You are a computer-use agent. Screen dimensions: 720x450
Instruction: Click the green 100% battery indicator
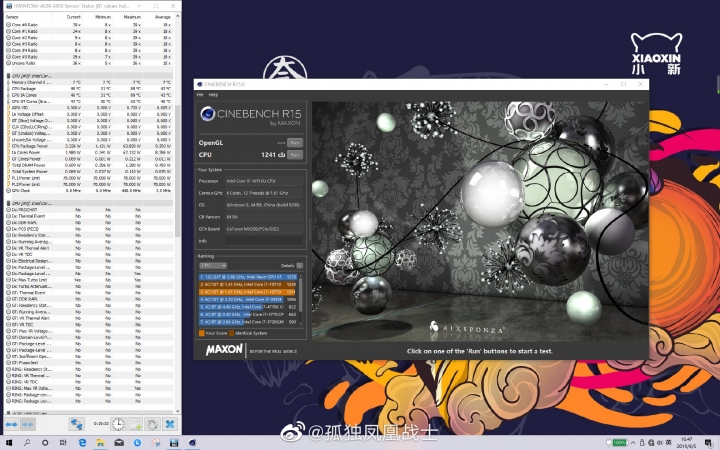(617, 443)
